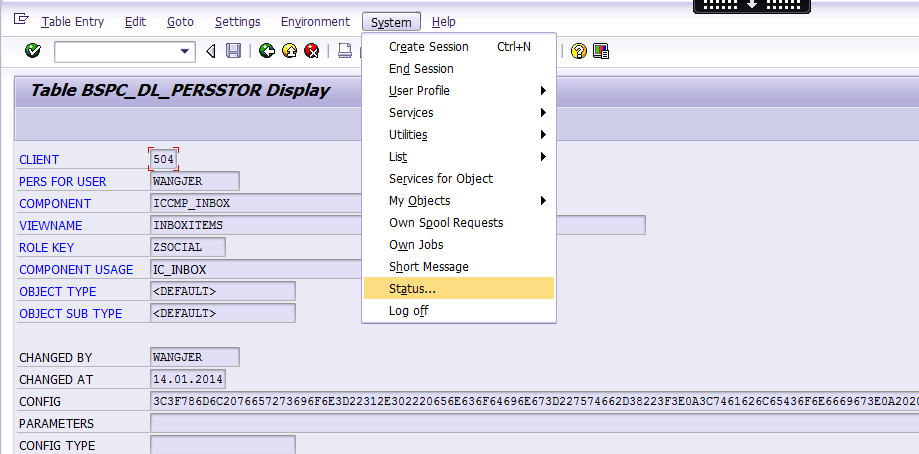Image resolution: width=919 pixels, height=454 pixels.
Task: Click the OBJECT SUB TYPE label
Action: click(71, 314)
